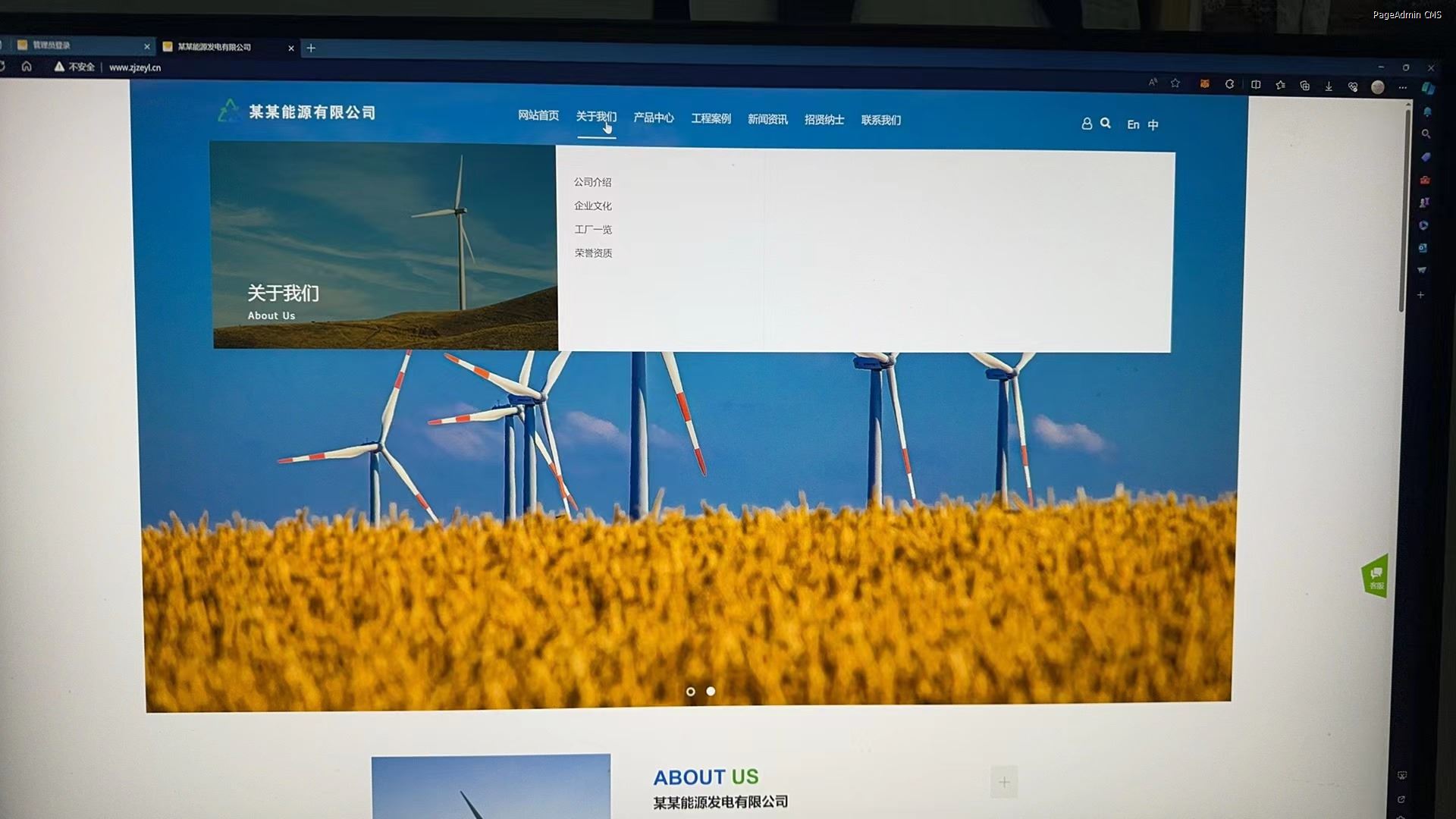Open 产品中心 navigation item
Image resolution: width=1456 pixels, height=819 pixels.
[654, 118]
